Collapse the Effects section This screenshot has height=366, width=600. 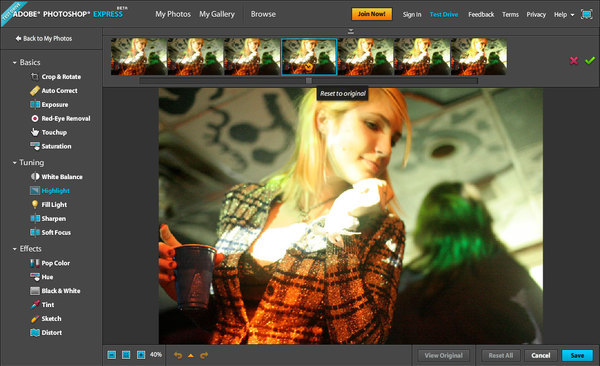point(15,249)
